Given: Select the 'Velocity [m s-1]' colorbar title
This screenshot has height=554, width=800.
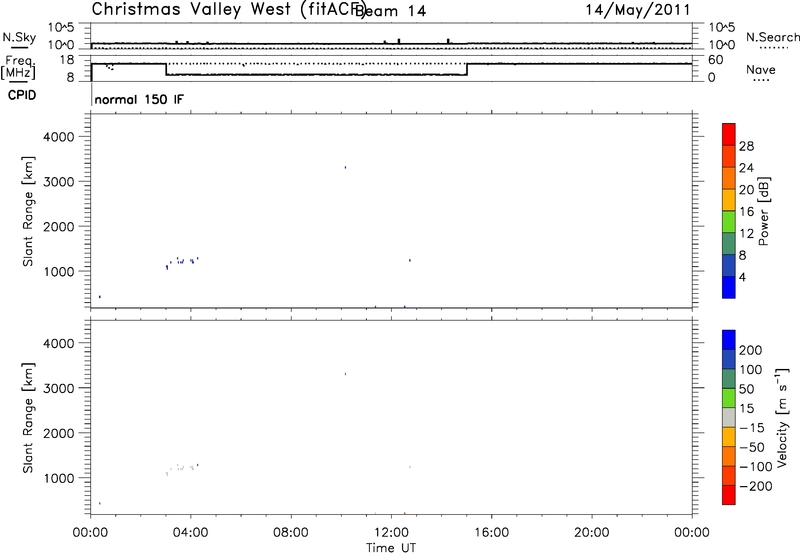Looking at the screenshot, I should point(783,417).
